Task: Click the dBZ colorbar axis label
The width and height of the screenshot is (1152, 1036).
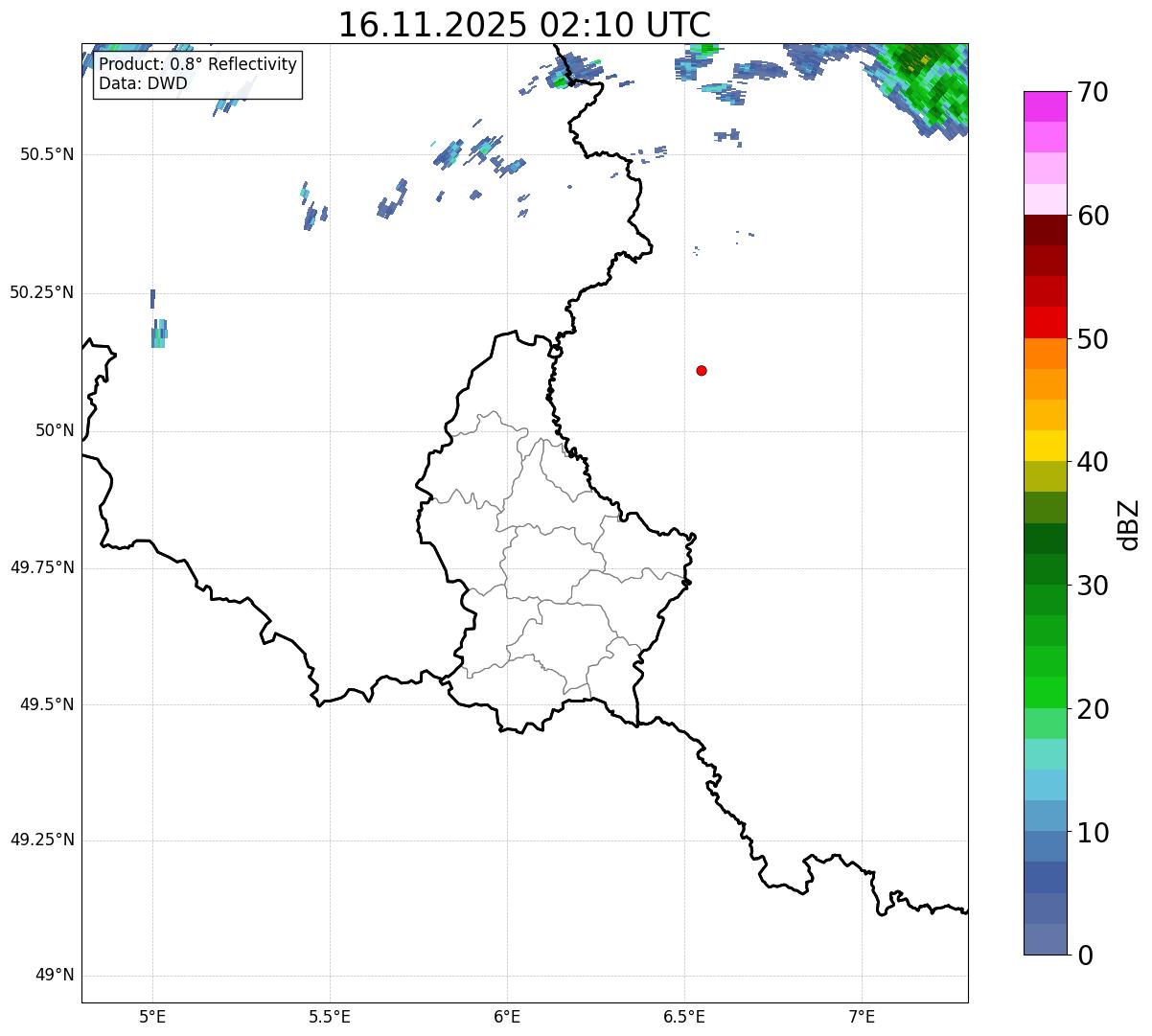Action: [1129, 524]
